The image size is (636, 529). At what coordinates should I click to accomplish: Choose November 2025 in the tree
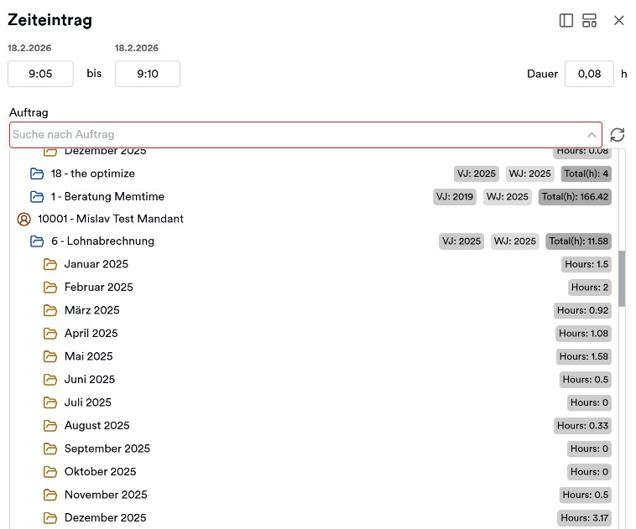click(x=105, y=495)
